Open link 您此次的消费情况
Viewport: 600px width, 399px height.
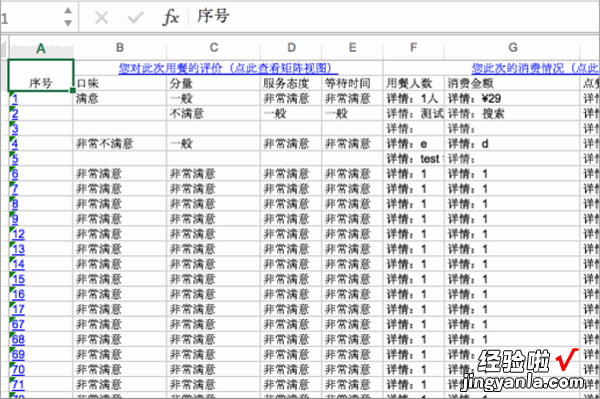(535, 68)
